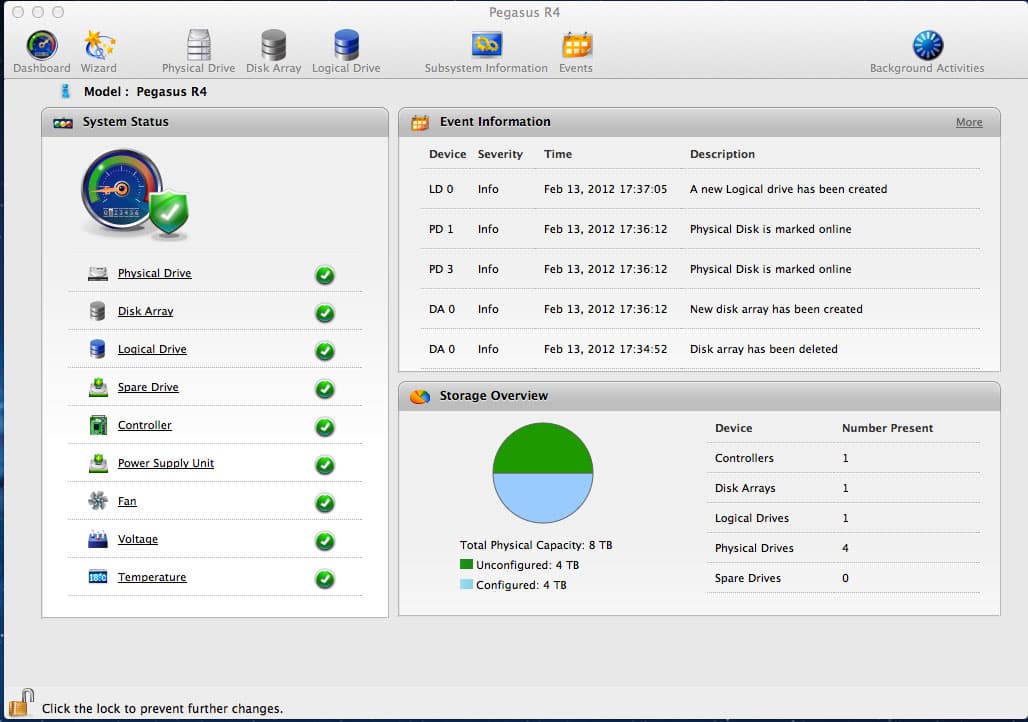Click the green Unconfigured pie segment
1028x722 pixels.
(x=543, y=447)
